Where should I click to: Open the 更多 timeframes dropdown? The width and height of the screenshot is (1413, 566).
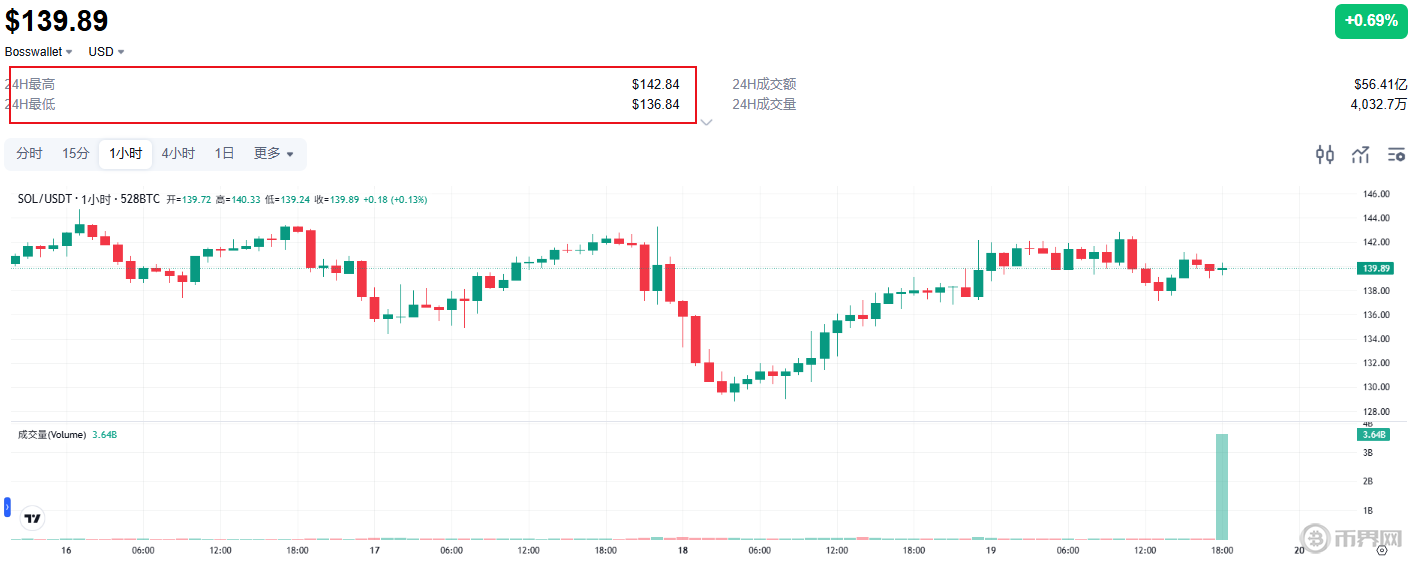(273, 154)
